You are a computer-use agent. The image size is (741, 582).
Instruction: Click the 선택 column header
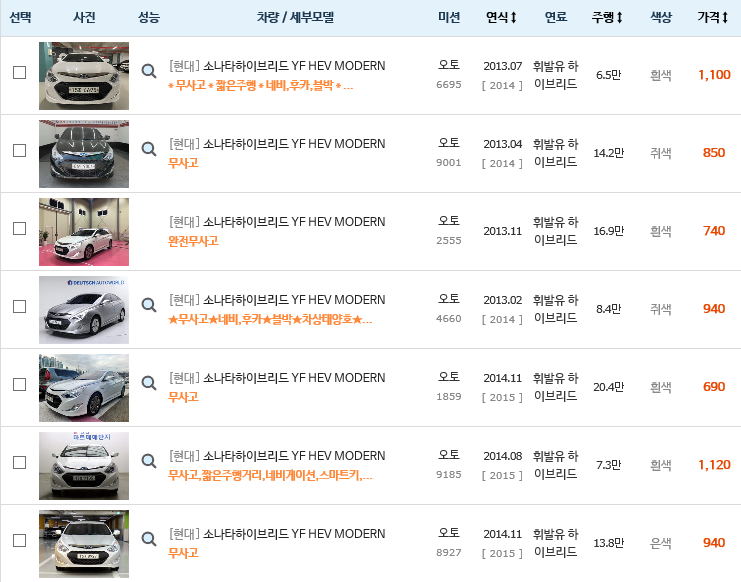(20, 17)
